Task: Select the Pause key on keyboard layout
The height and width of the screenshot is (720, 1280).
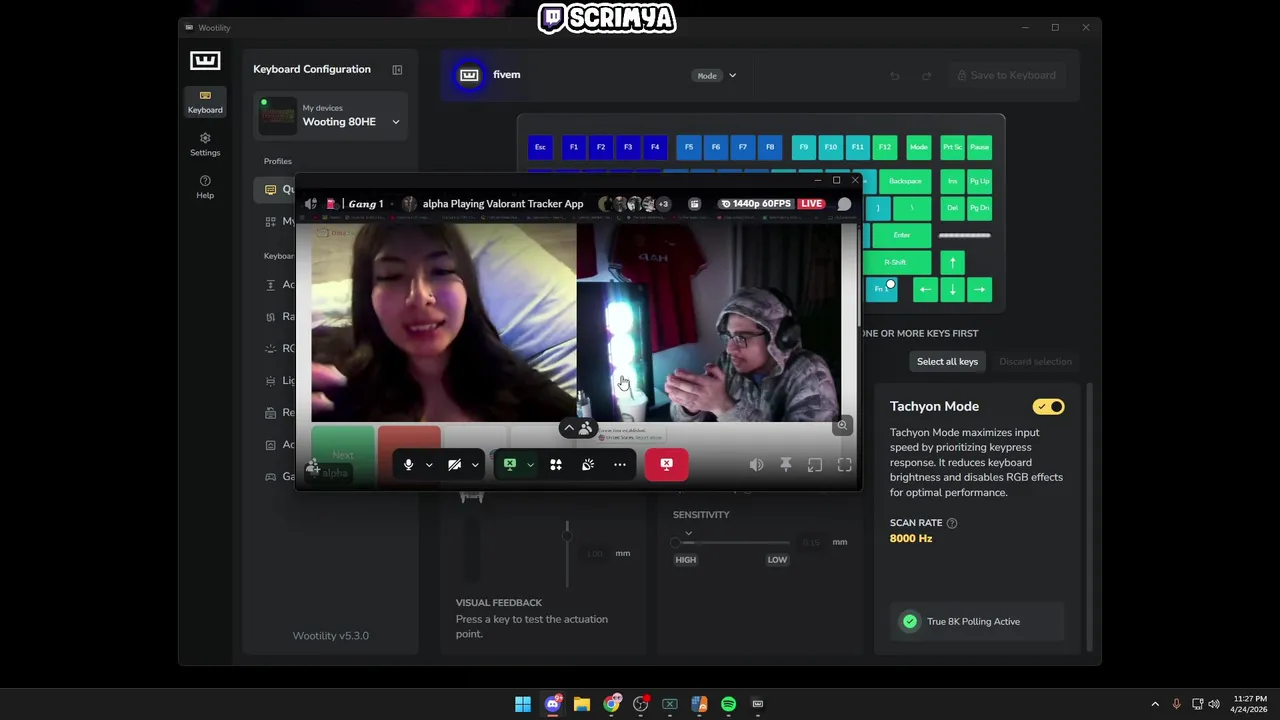Action: pyautogui.click(x=980, y=147)
